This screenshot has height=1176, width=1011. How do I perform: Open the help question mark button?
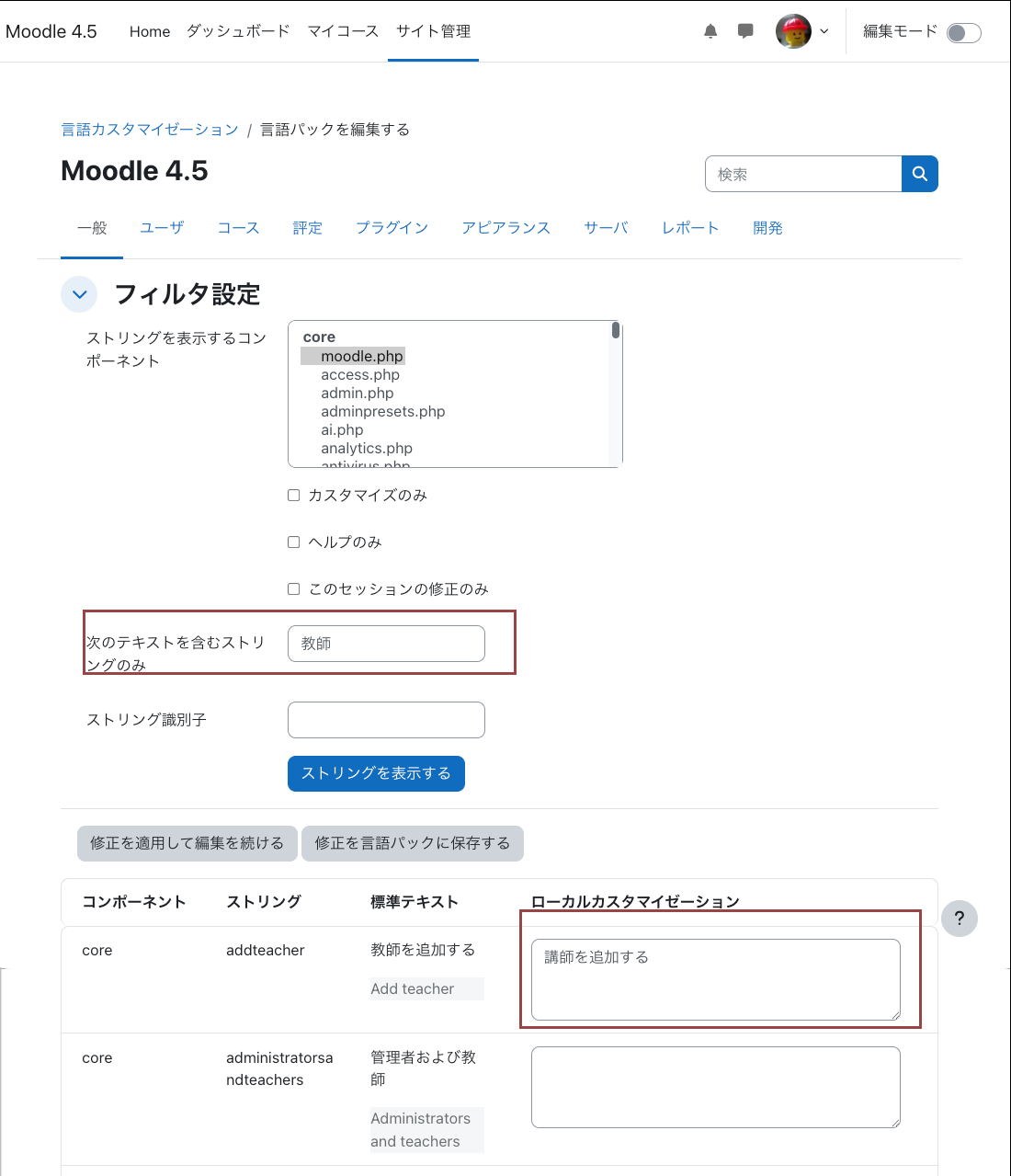[960, 918]
